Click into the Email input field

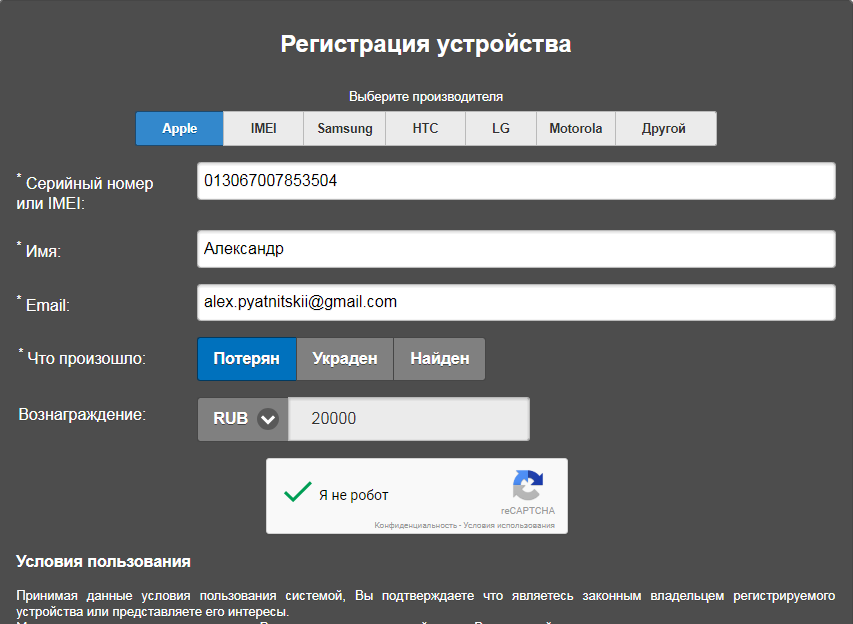515,302
